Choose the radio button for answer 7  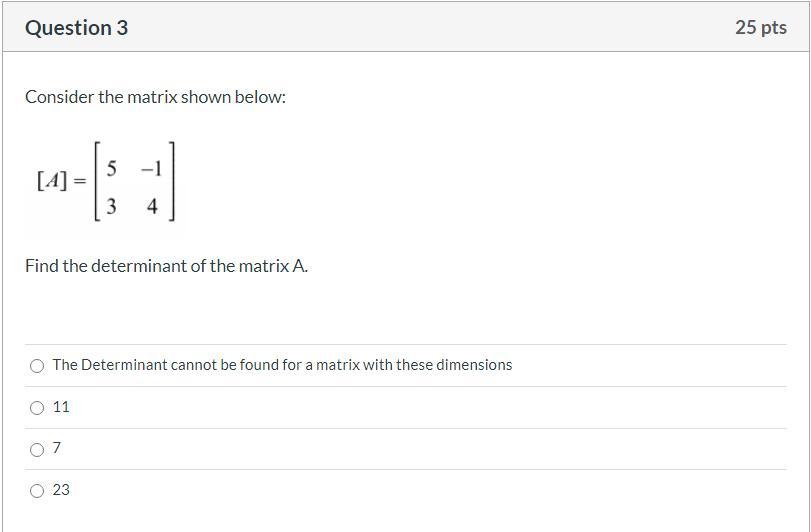(37, 450)
